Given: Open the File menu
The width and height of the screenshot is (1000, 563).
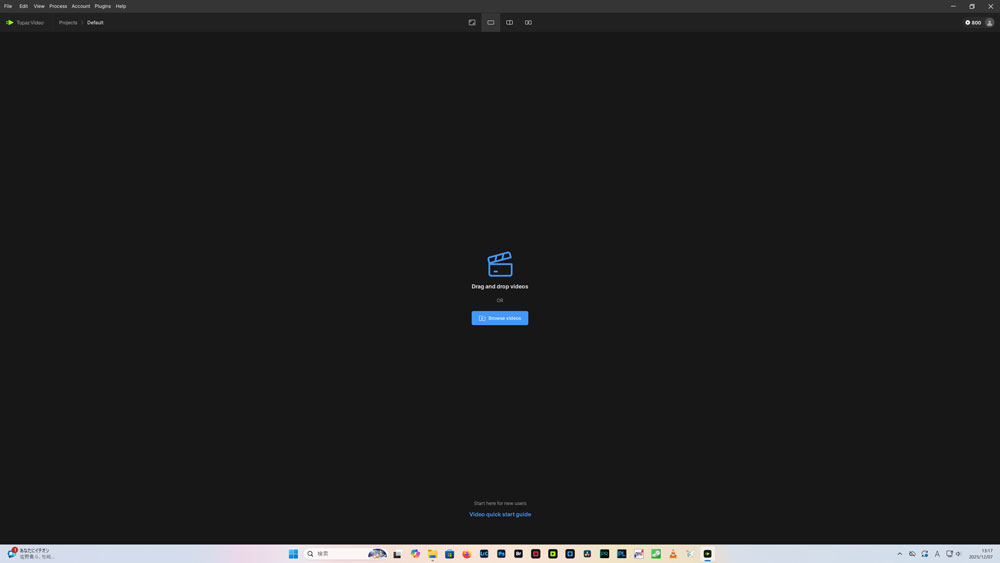Looking at the screenshot, I should [x=8, y=6].
